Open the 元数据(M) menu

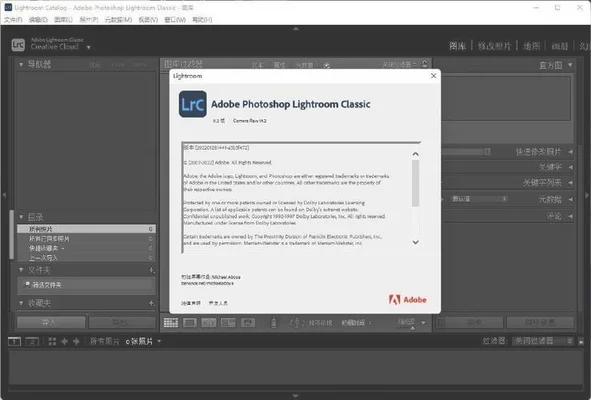coord(118,20)
